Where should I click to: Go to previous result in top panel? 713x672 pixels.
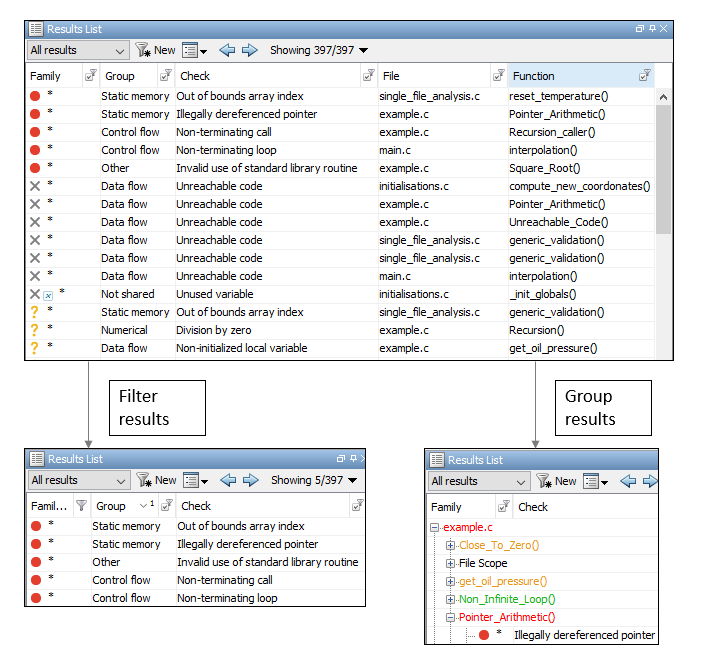point(227,50)
